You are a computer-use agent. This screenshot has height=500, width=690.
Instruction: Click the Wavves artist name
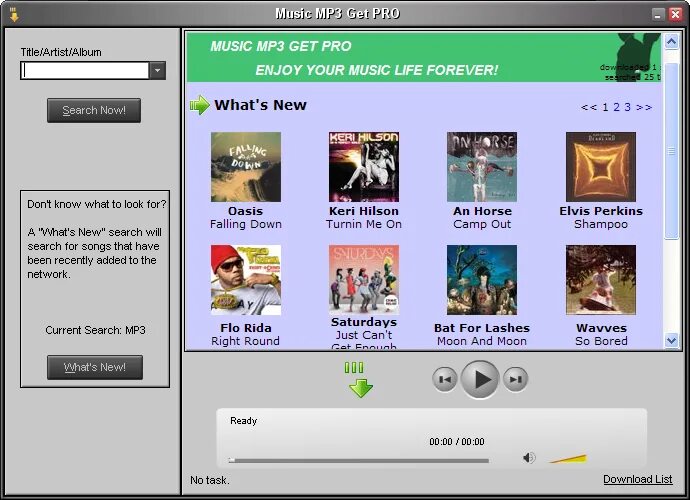601,328
